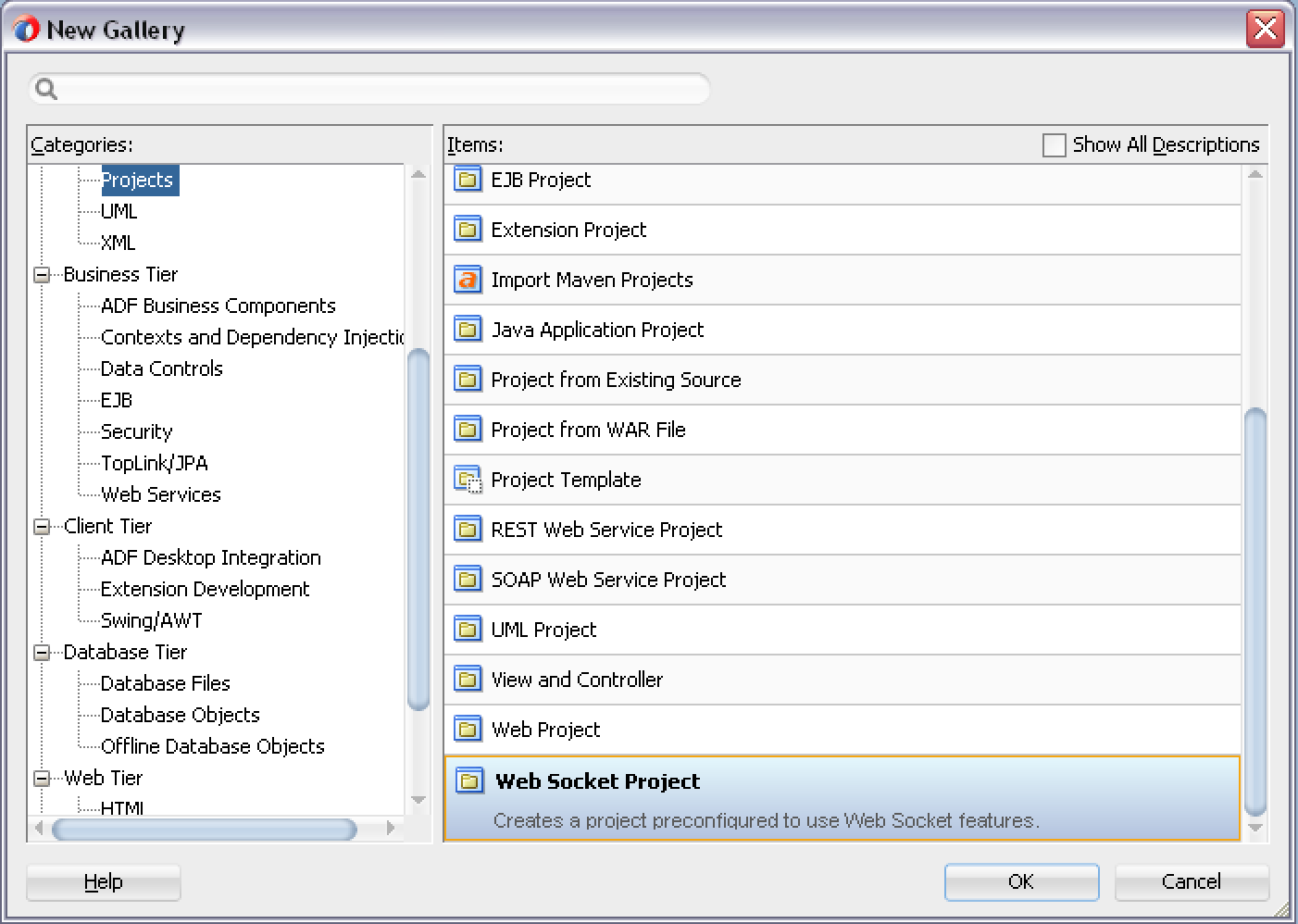
Task: Collapse the Database Tier category
Action: pos(41,652)
